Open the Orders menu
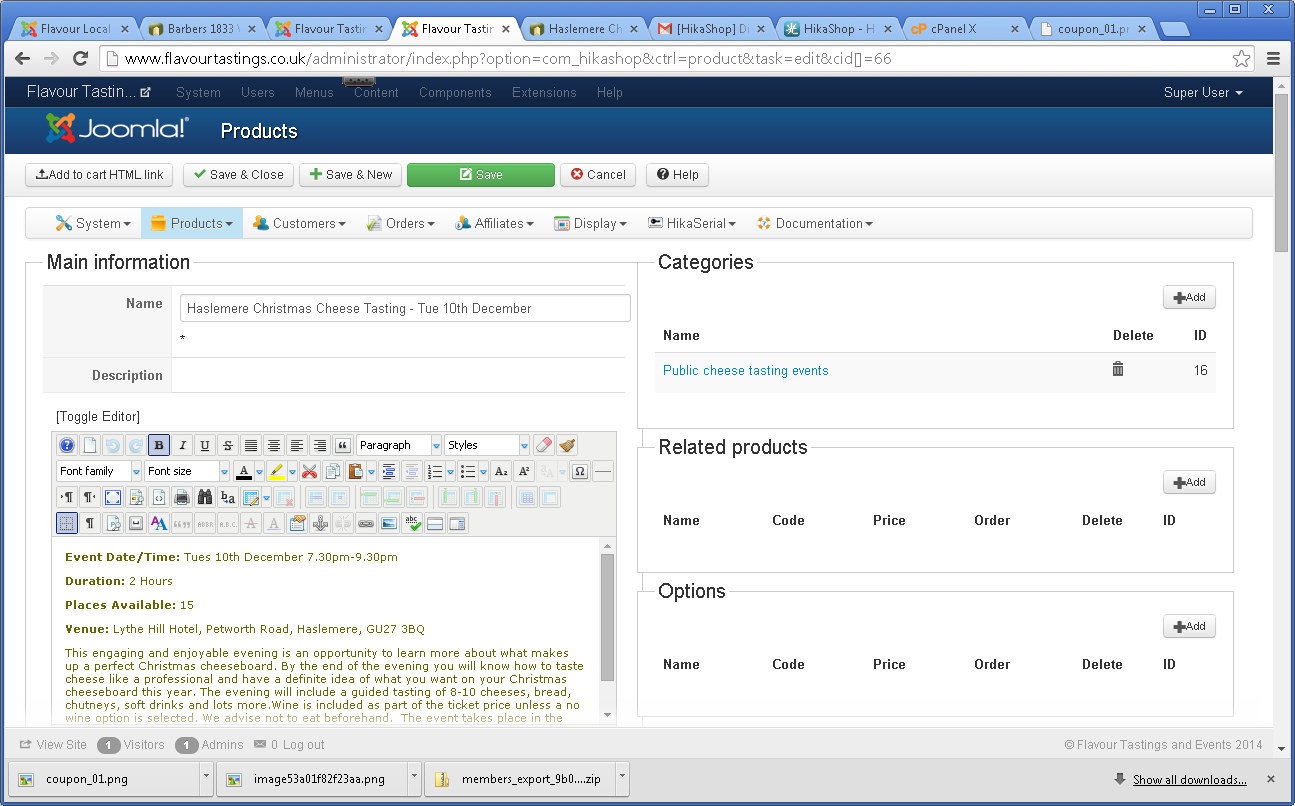The height and width of the screenshot is (806, 1295). tap(400, 223)
